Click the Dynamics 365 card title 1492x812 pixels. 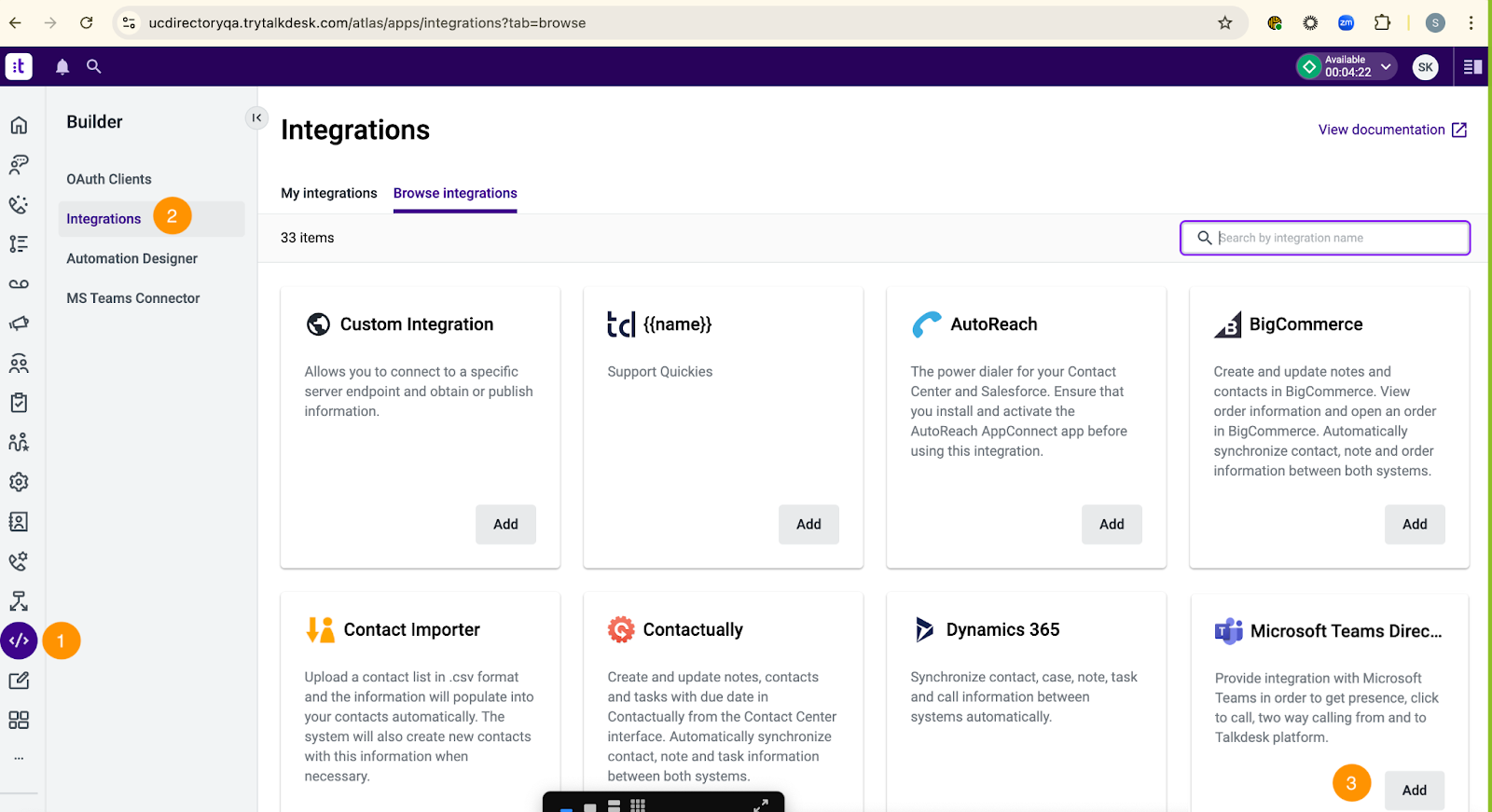tap(1002, 629)
